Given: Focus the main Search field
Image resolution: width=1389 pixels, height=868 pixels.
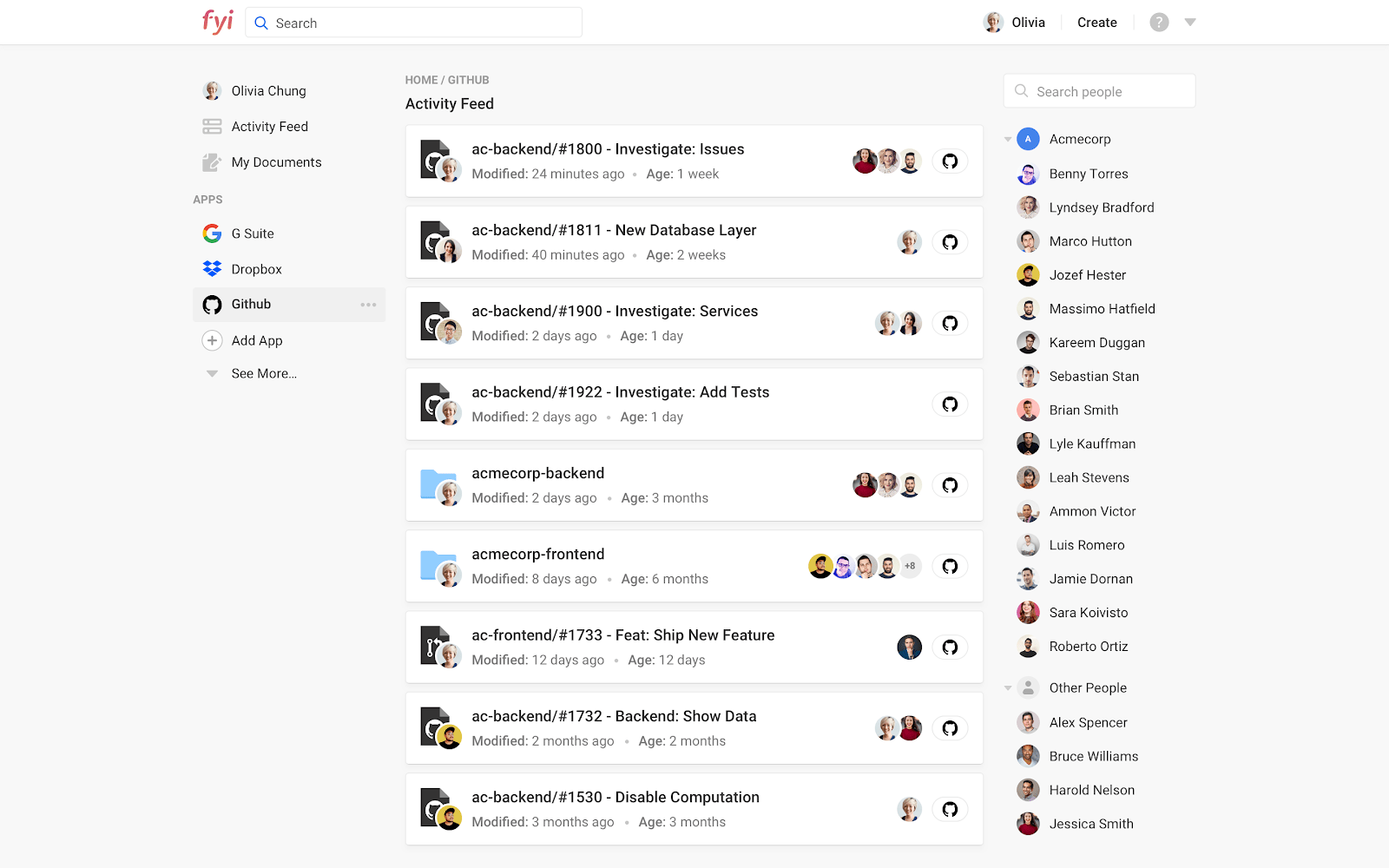Looking at the screenshot, I should [413, 23].
